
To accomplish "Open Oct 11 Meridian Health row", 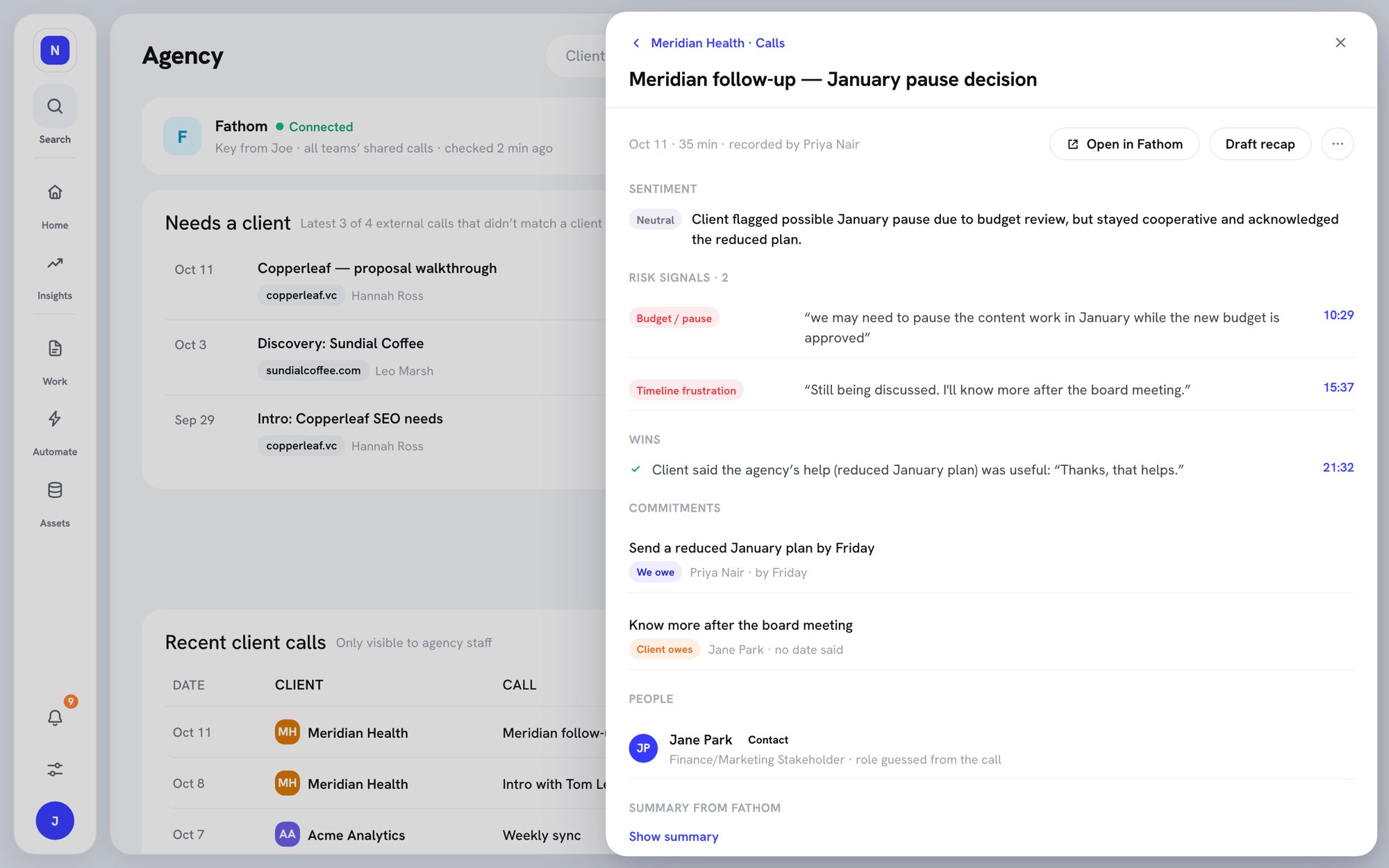I will [x=385, y=733].
